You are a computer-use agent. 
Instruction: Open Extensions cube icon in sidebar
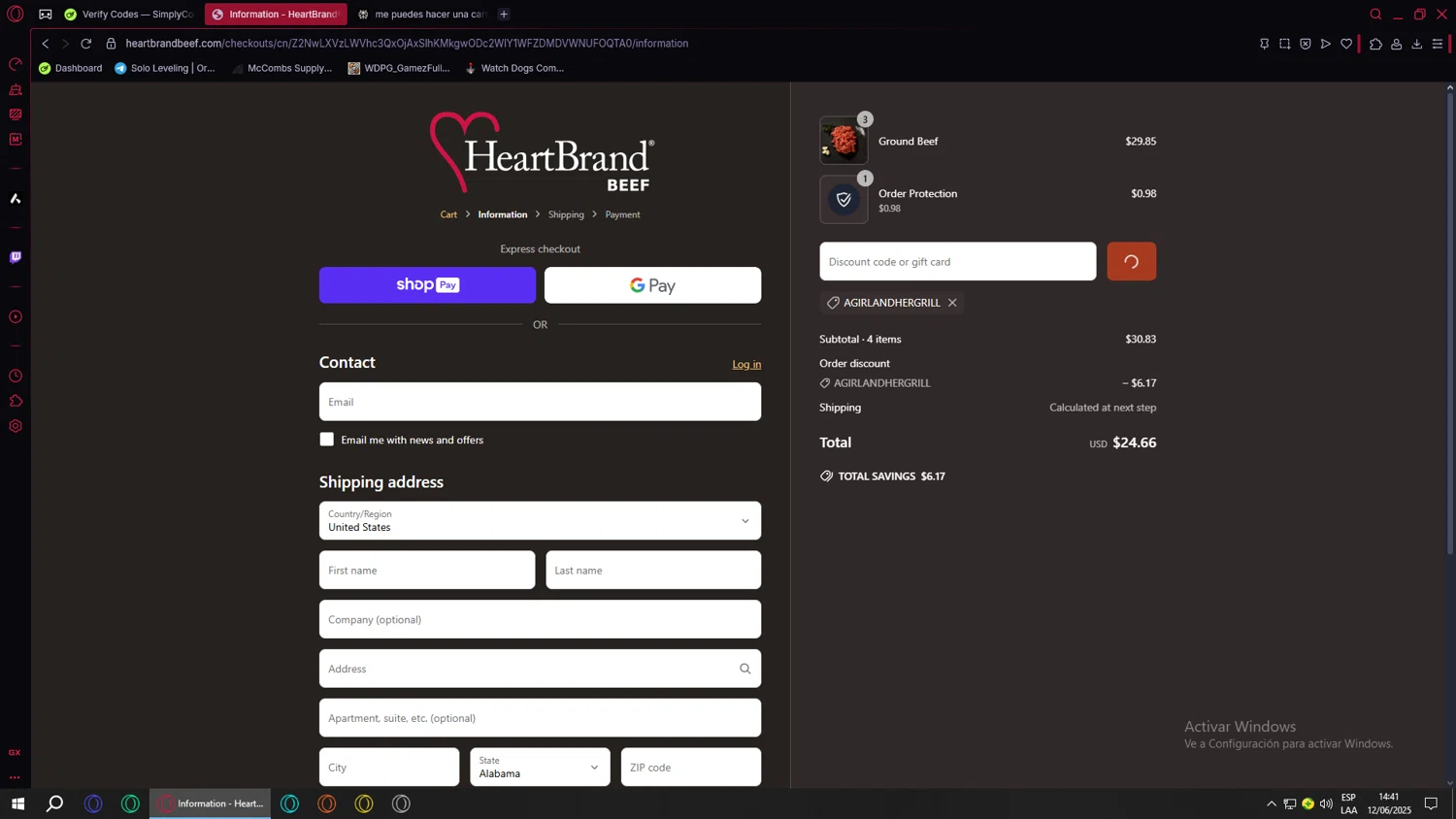click(16, 401)
